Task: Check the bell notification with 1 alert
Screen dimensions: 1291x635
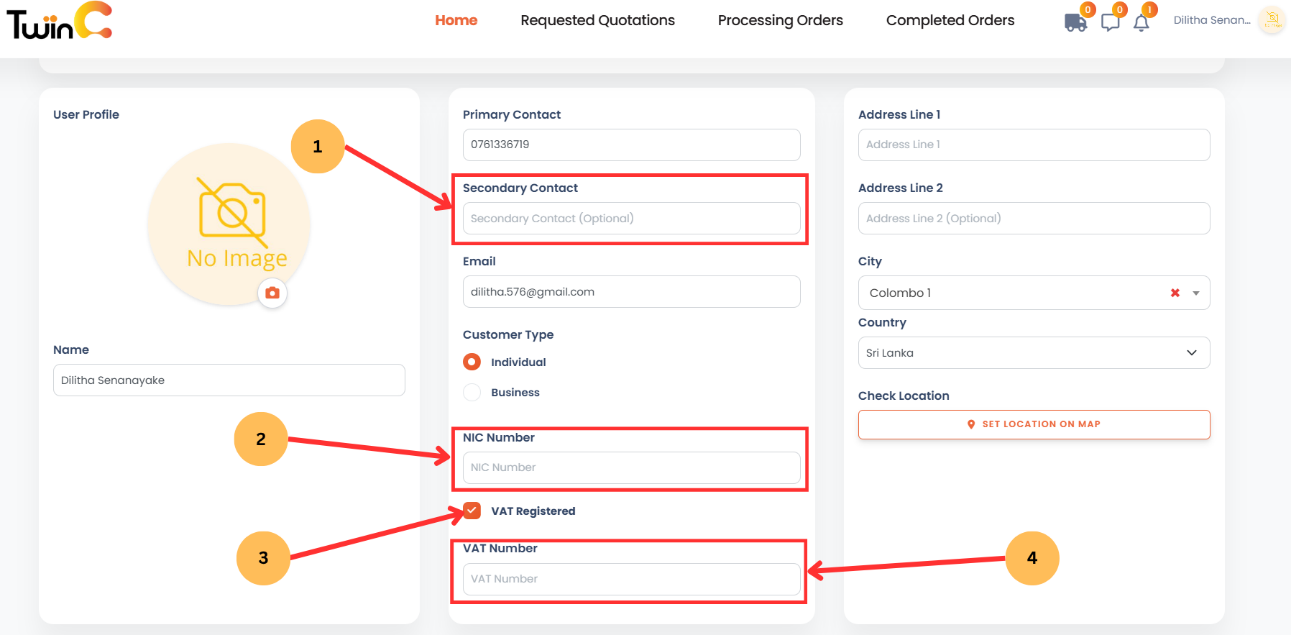Action: 1142,22
